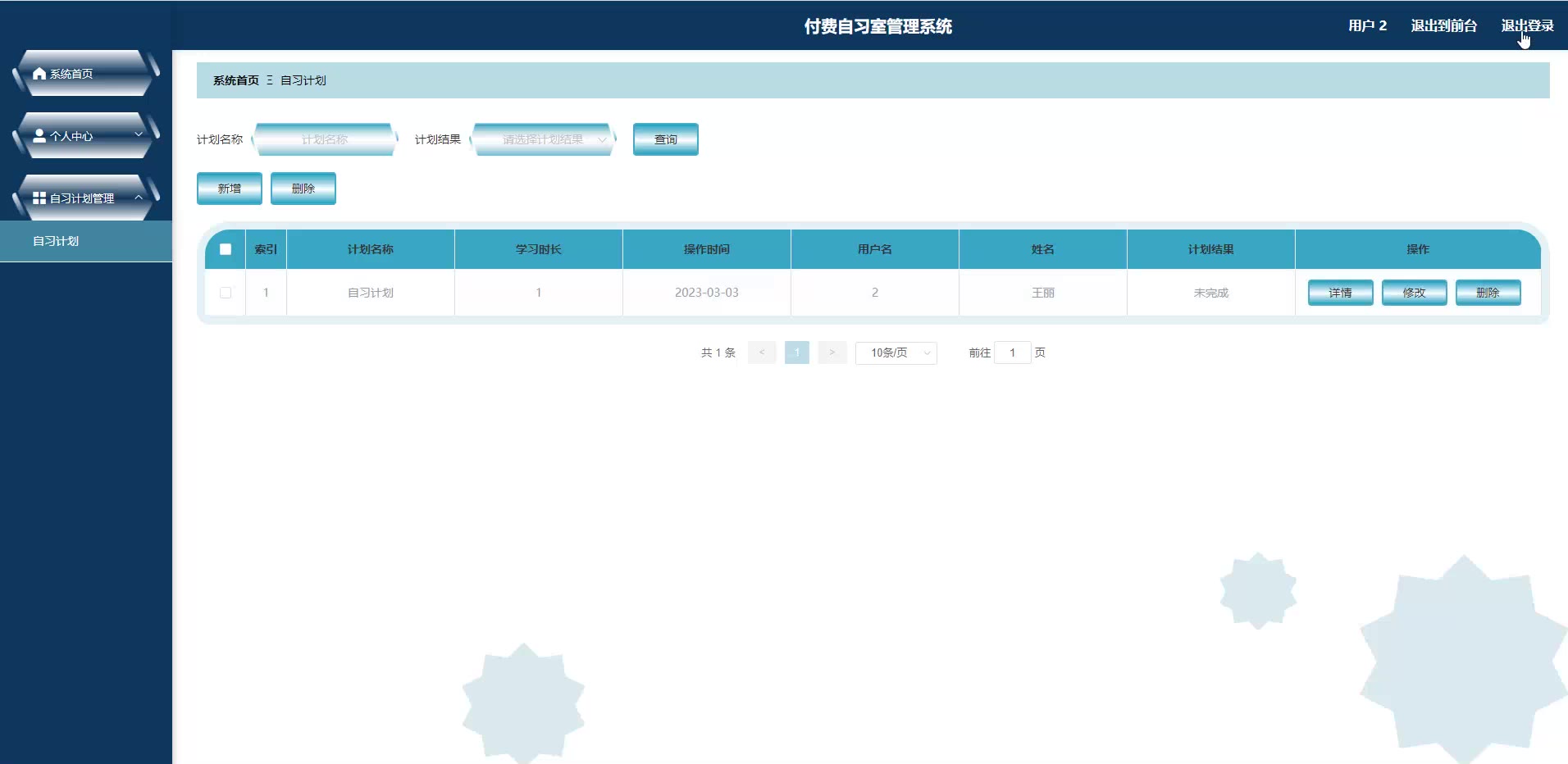Open 详情 for the 自习计划 row
1568x764 pixels.
pos(1340,293)
